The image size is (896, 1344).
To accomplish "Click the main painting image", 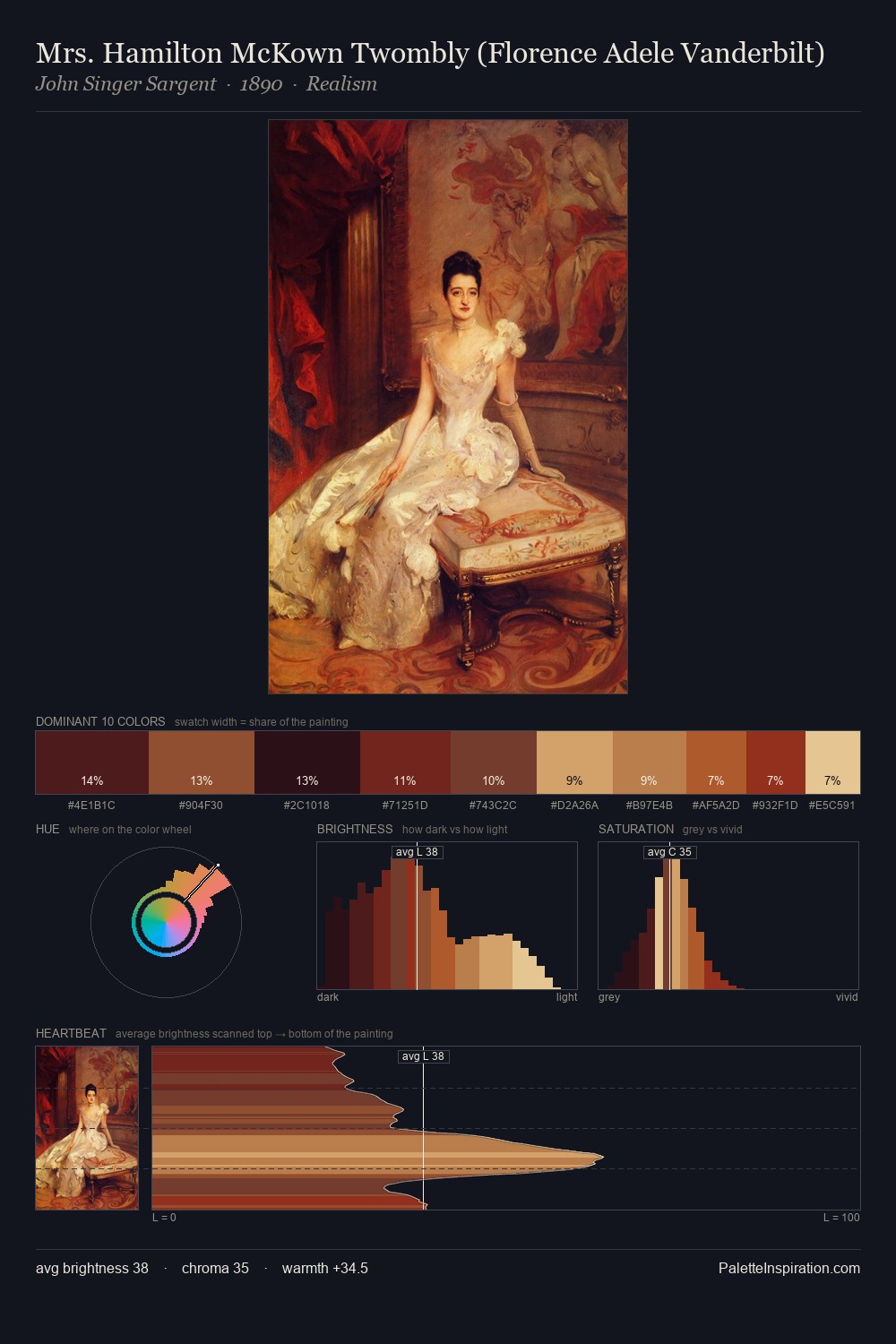I will (x=448, y=407).
